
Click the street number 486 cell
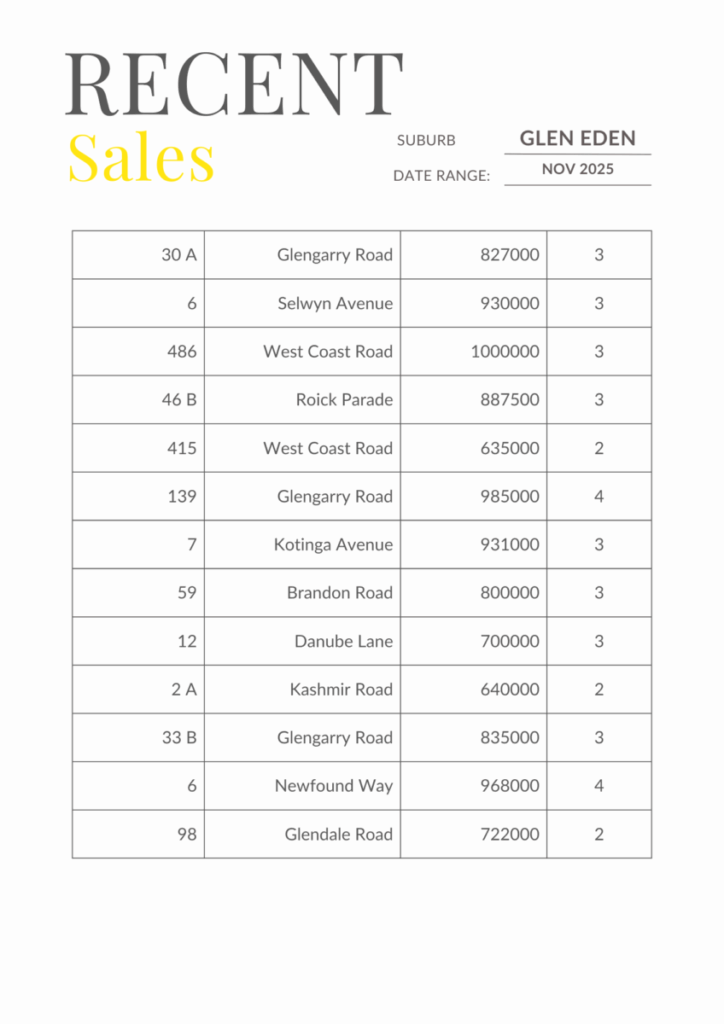182,352
